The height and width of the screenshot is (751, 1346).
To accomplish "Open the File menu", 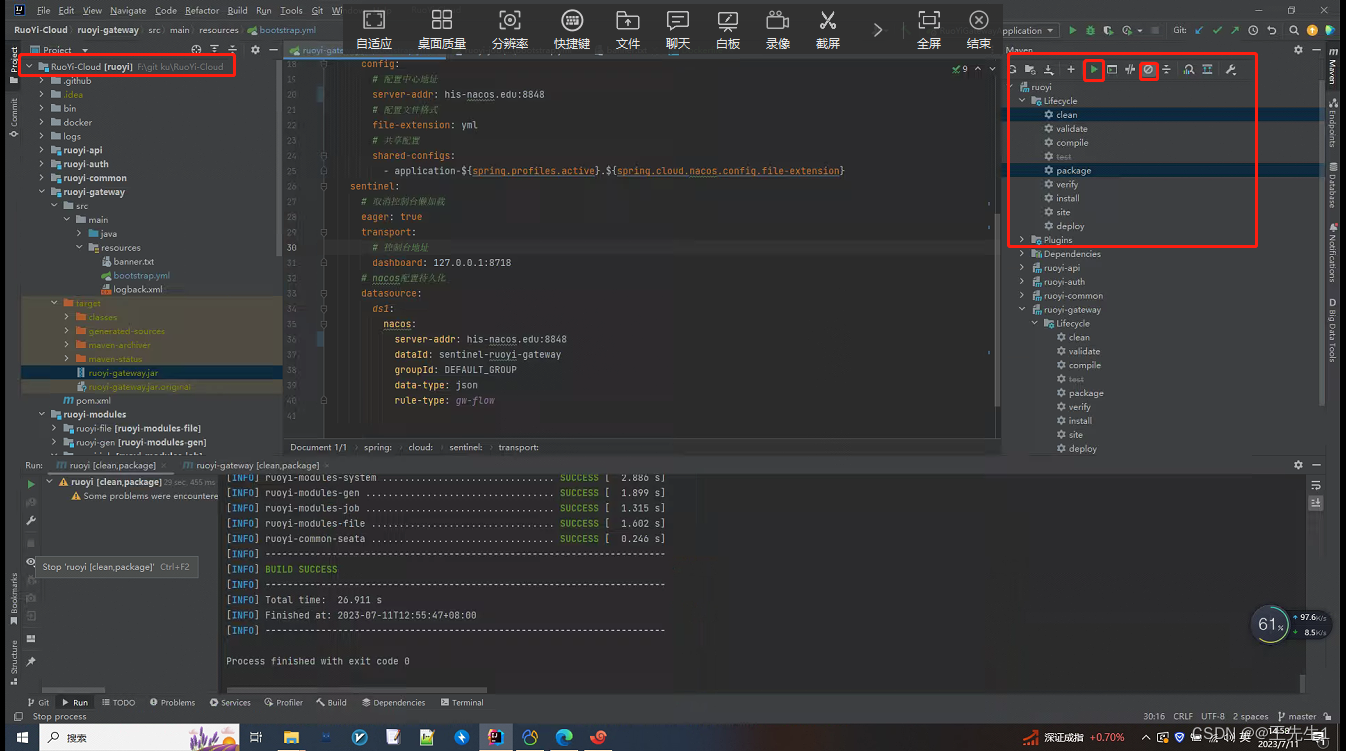I will 43,10.
